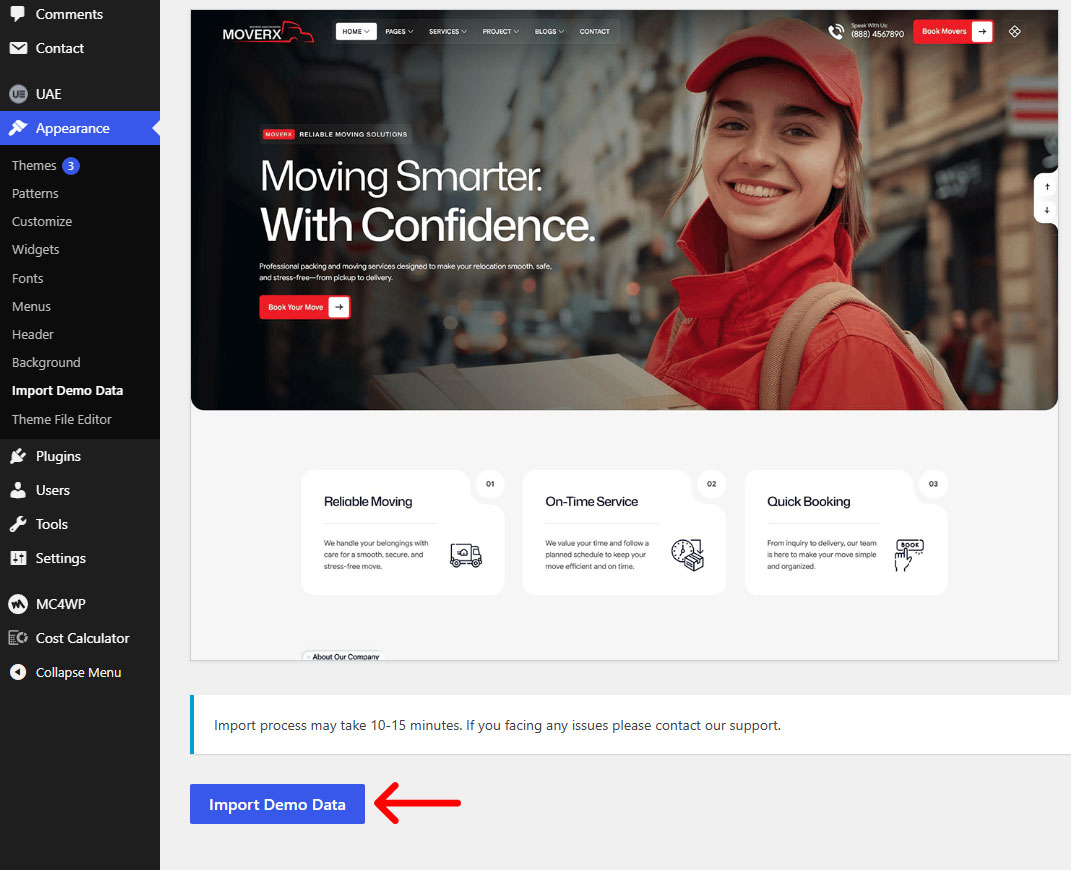Expand the SERVICES dropdown in preview
This screenshot has height=870, width=1071.
click(448, 31)
